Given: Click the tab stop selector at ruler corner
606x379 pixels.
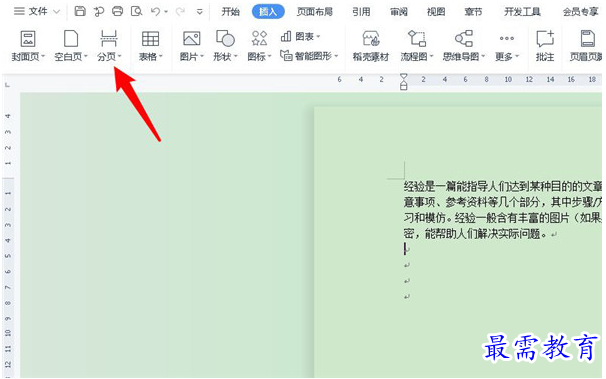Looking at the screenshot, I should point(7,84).
